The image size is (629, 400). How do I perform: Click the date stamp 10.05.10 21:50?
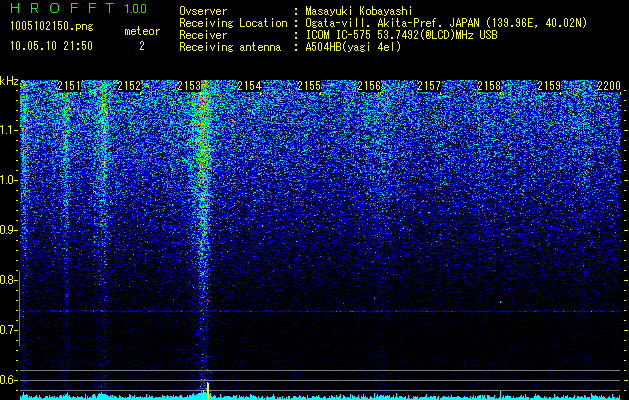coord(51,46)
